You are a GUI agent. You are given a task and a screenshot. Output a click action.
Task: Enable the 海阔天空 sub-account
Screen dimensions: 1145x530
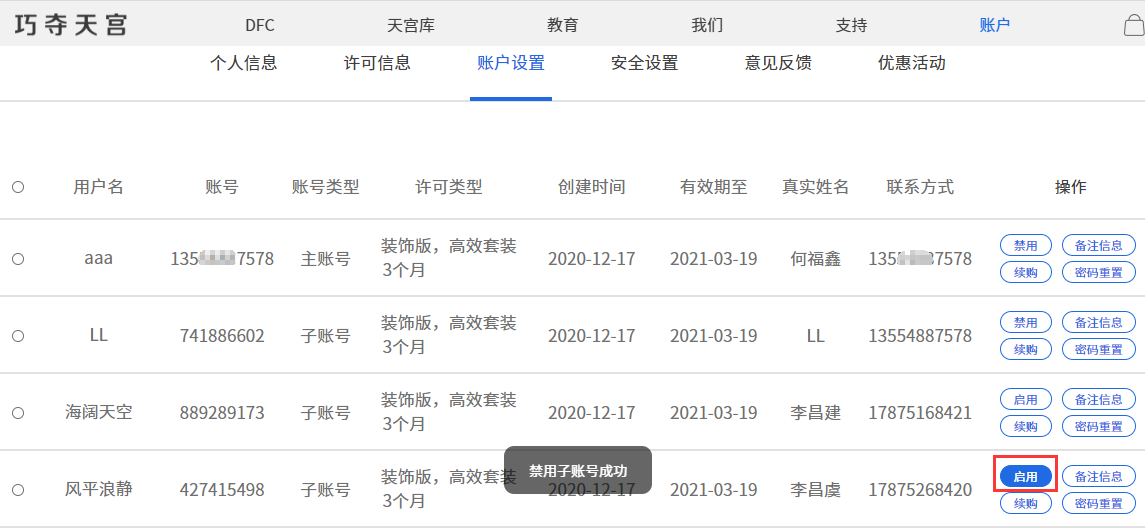point(1025,399)
